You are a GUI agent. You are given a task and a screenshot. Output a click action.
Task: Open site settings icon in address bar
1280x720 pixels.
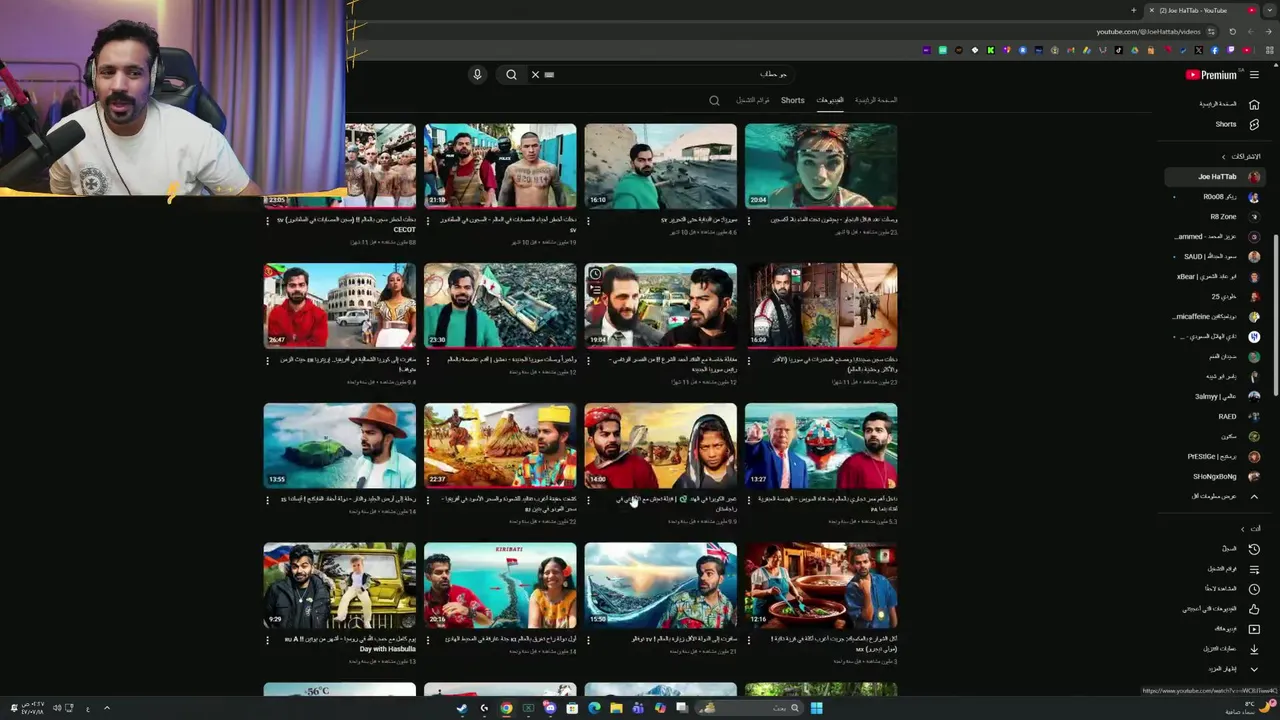[1211, 31]
